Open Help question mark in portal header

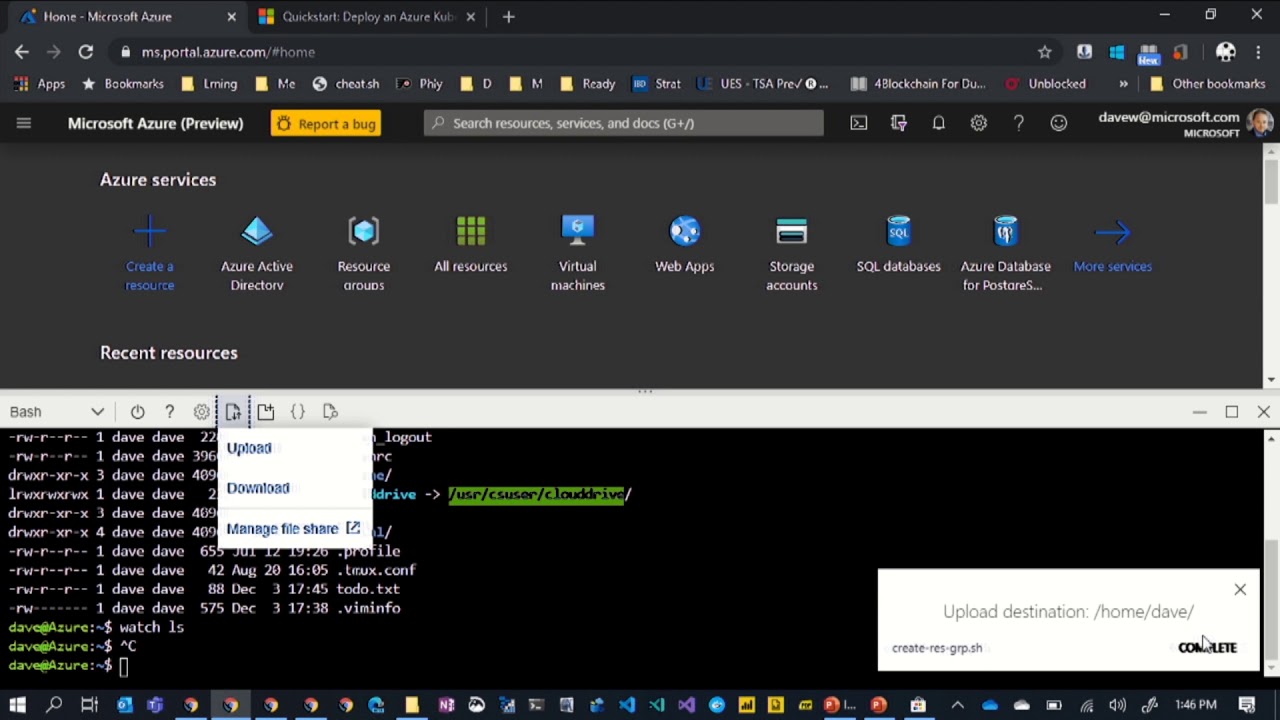tap(1019, 123)
